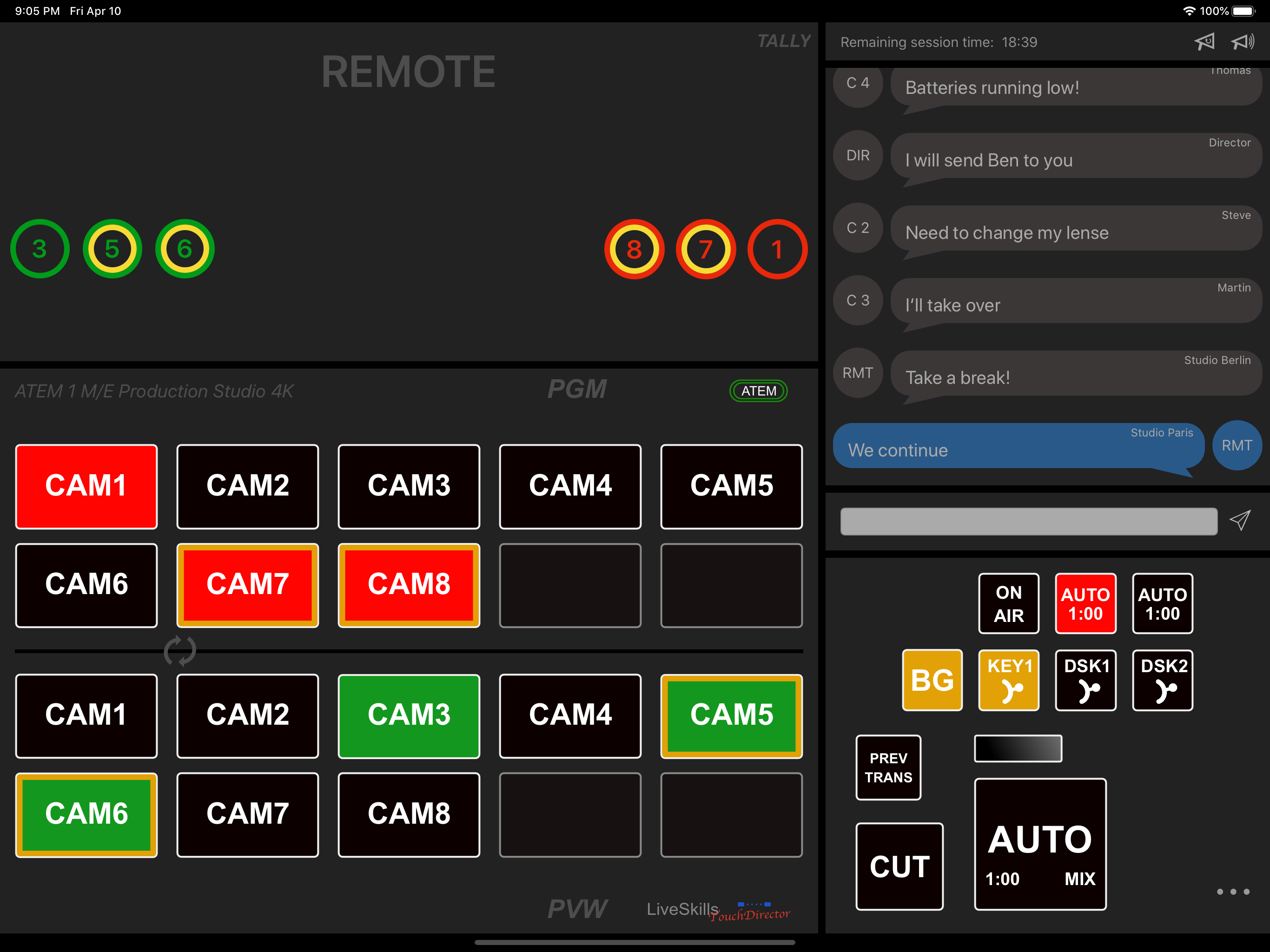Toggle DSK1 downstream keyer
The width and height of the screenshot is (1270, 952).
pos(1085,680)
